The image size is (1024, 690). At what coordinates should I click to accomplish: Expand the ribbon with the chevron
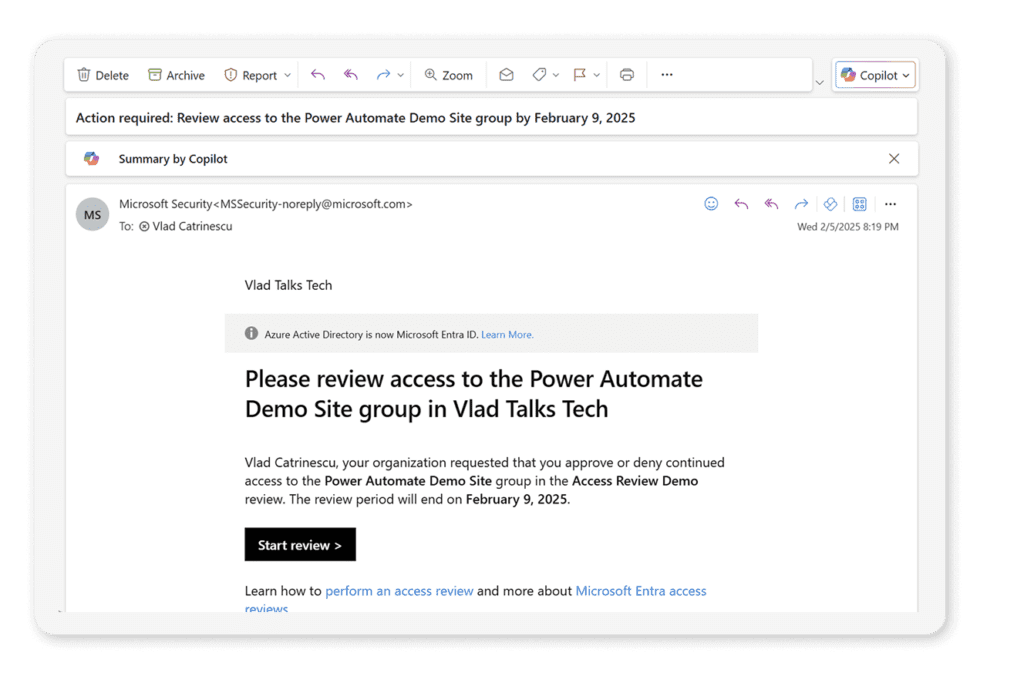pyautogui.click(x=820, y=83)
